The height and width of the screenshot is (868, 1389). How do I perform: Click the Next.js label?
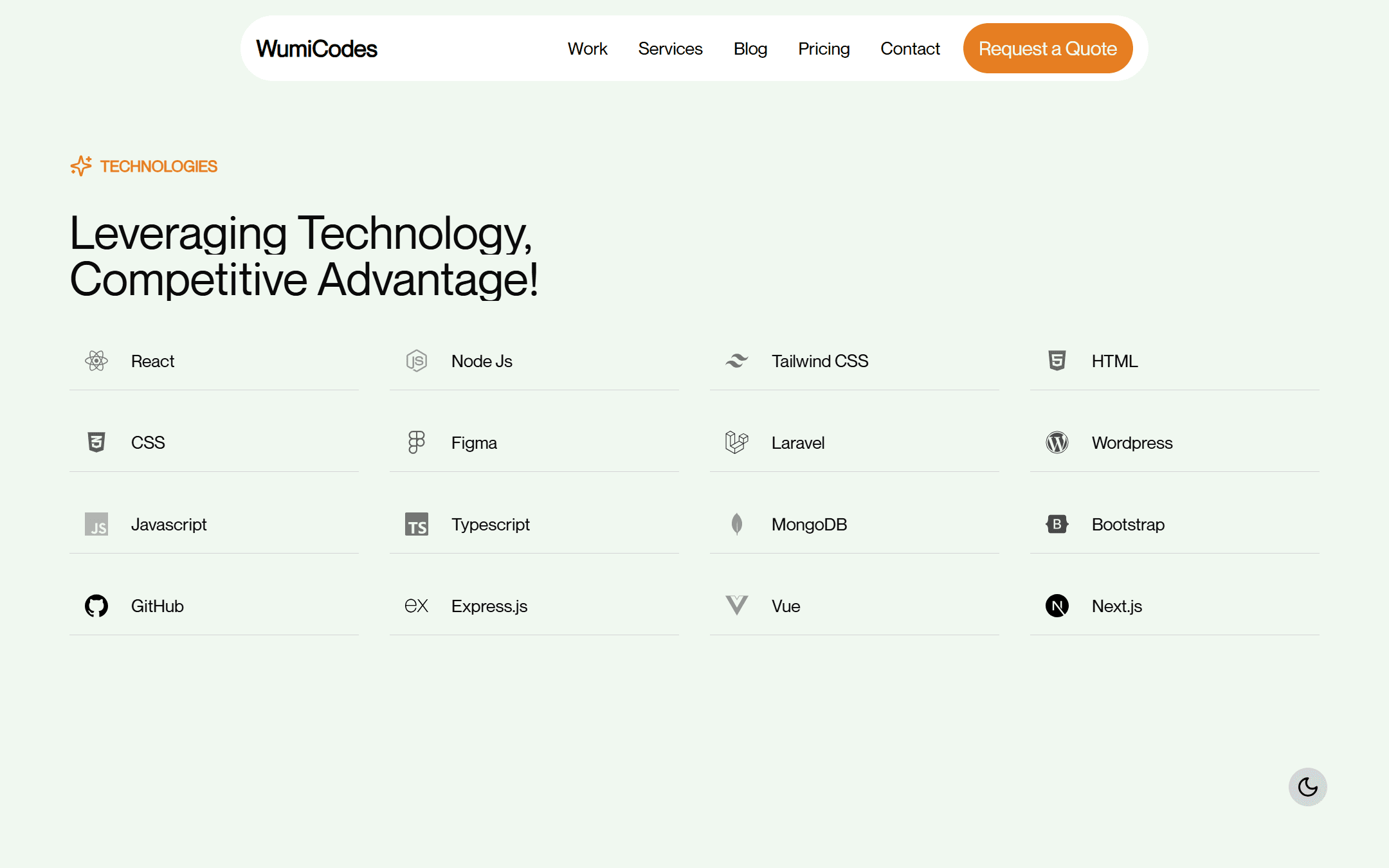click(1117, 606)
